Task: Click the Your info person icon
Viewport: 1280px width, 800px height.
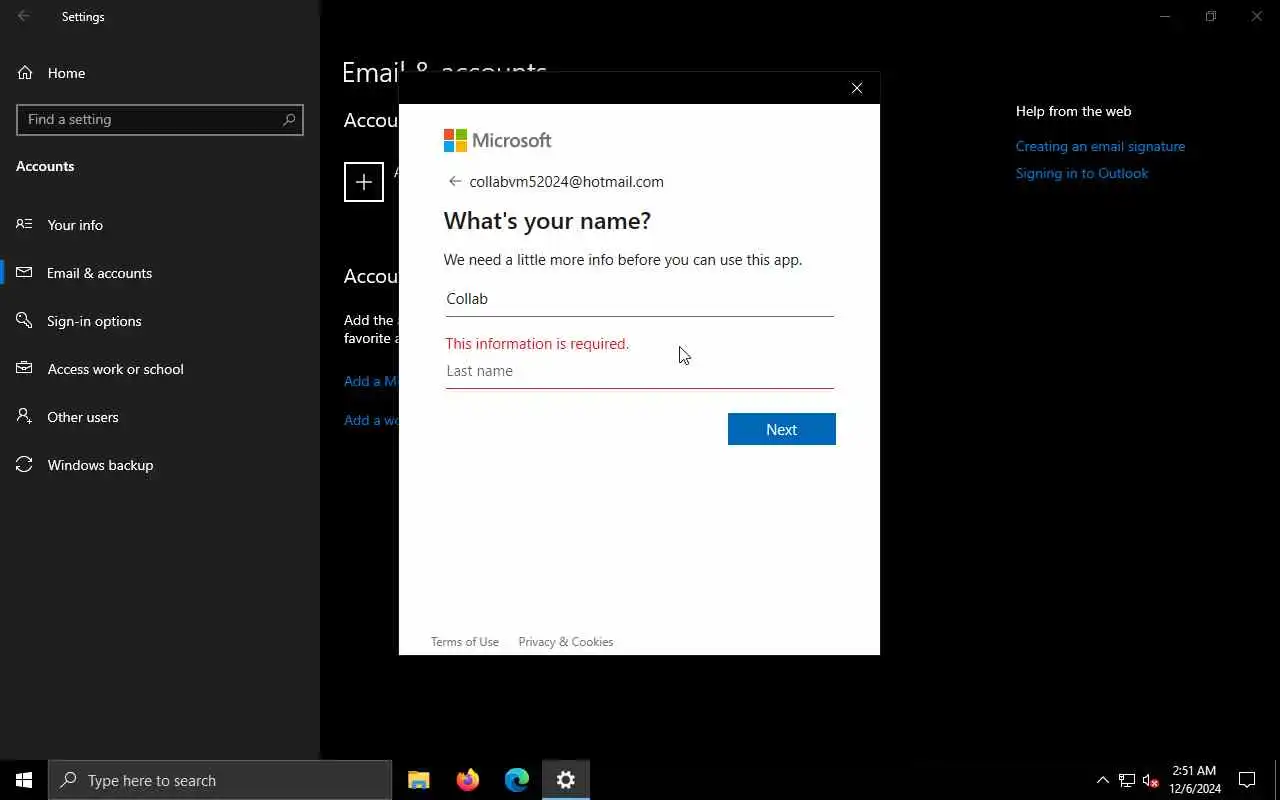Action: coord(25,224)
